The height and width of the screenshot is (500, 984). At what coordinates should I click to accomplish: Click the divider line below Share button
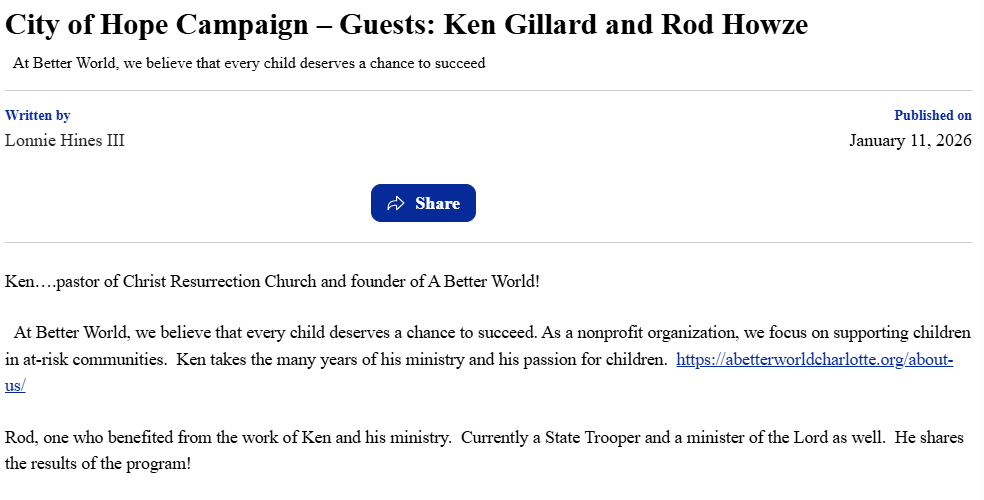[x=488, y=242]
